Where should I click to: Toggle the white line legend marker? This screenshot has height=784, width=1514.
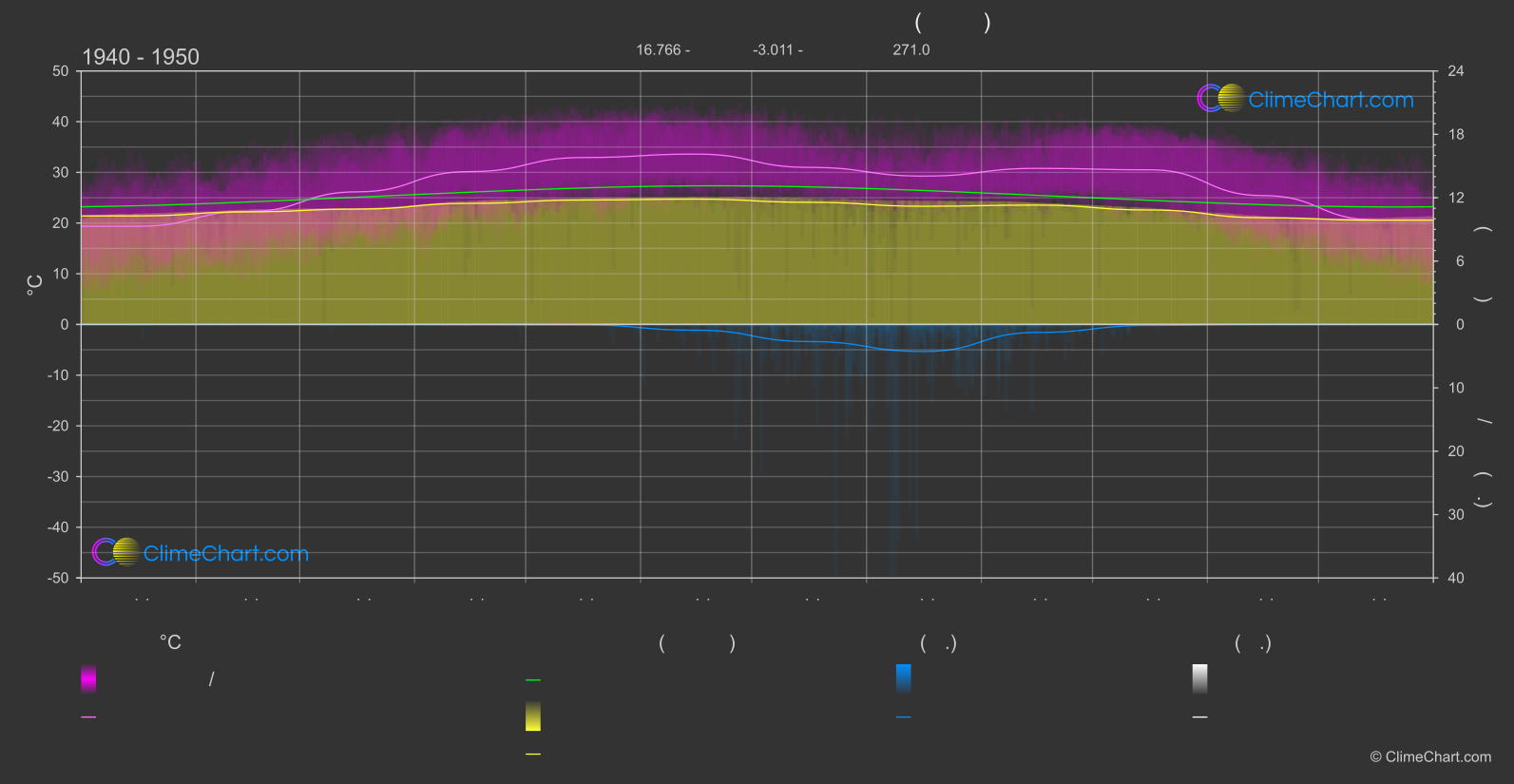coord(1200,717)
